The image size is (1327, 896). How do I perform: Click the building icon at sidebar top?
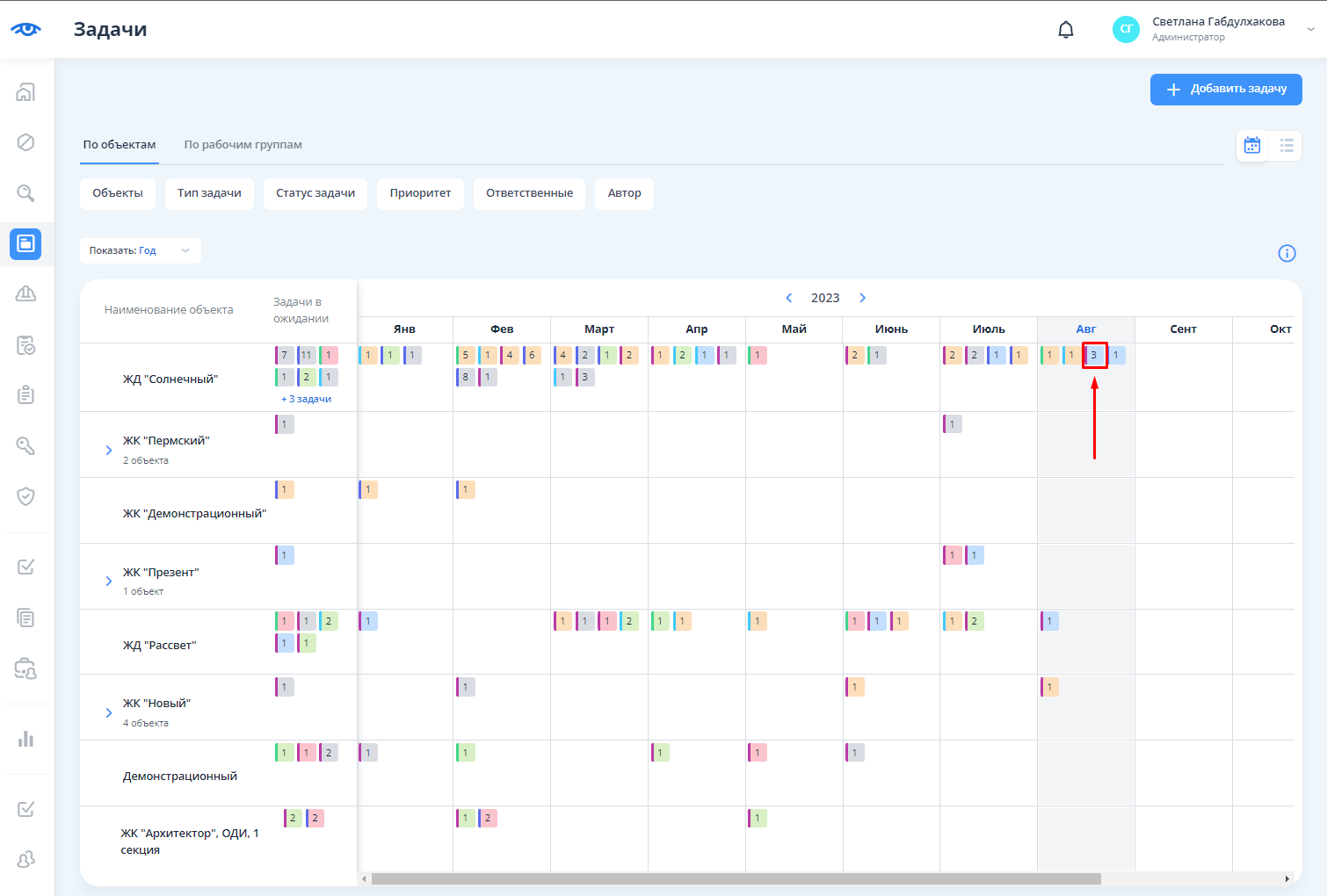click(x=25, y=92)
